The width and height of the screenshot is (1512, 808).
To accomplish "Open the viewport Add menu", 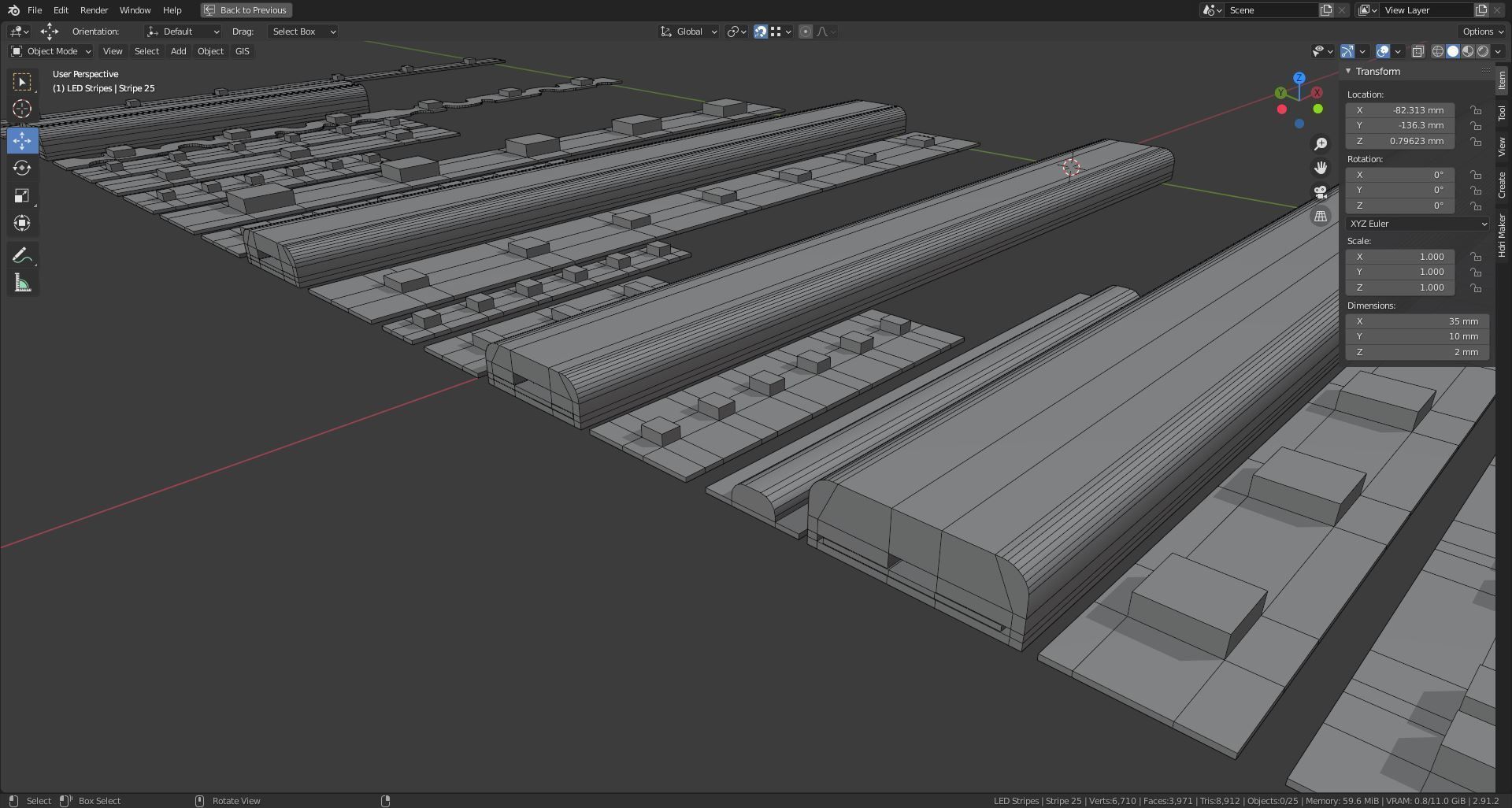I will tap(178, 51).
